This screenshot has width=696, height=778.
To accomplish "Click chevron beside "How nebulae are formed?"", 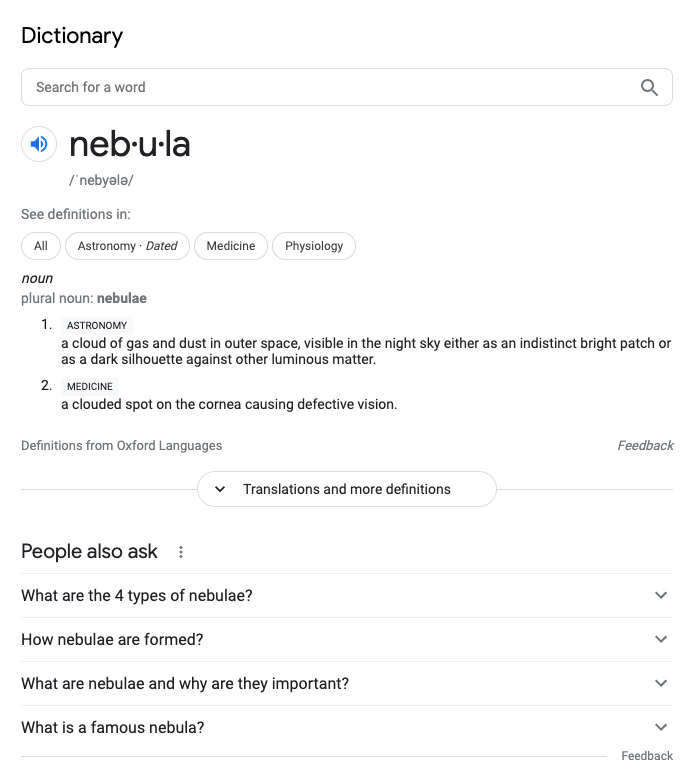I will click(x=661, y=639).
